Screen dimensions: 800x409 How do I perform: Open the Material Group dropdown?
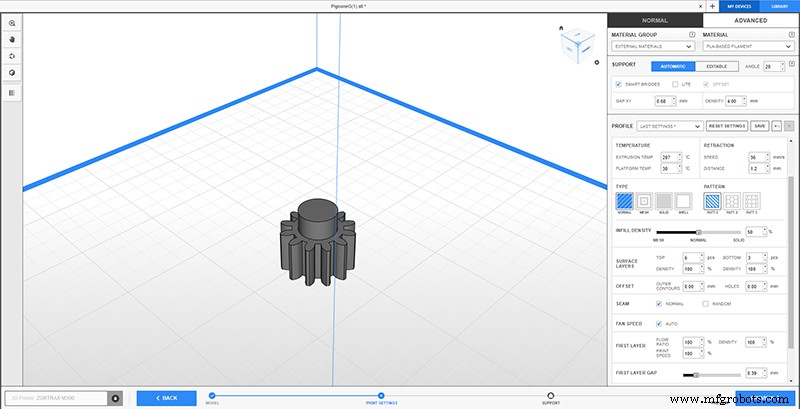click(x=652, y=46)
